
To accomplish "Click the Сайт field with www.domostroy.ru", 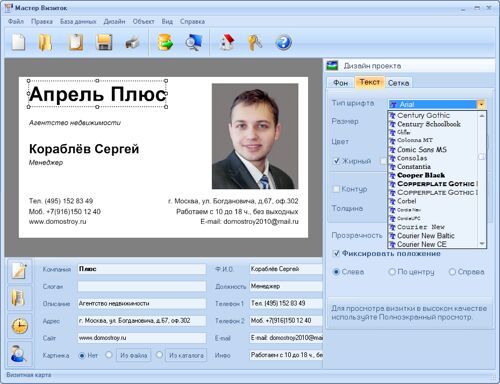I will [142, 338].
